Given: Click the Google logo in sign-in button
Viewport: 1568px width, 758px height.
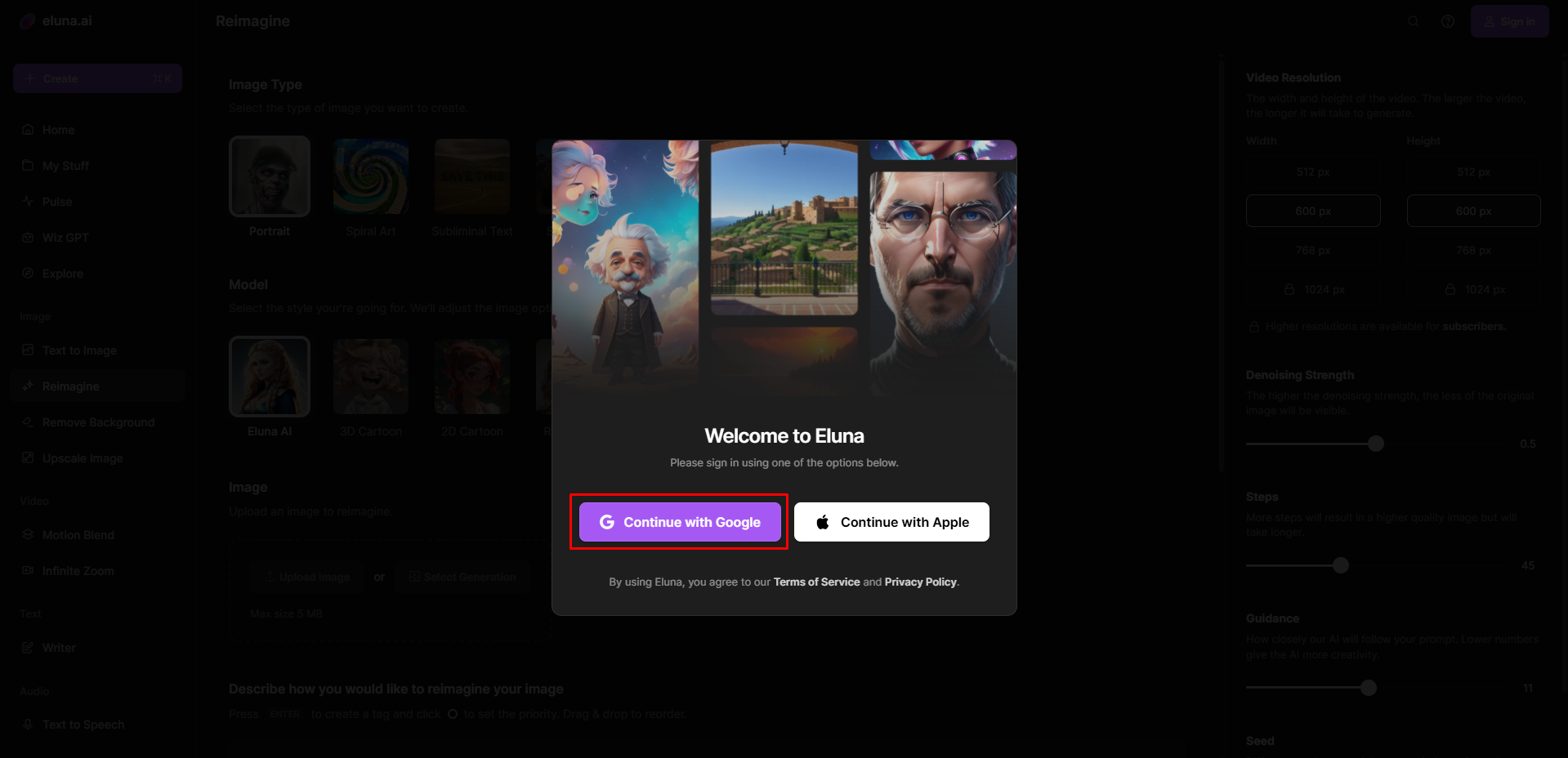Looking at the screenshot, I should 607,522.
